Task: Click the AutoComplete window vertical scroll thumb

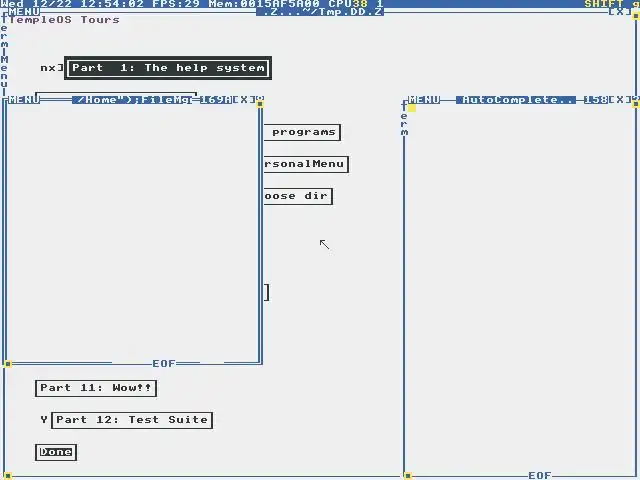Action: 636,104
